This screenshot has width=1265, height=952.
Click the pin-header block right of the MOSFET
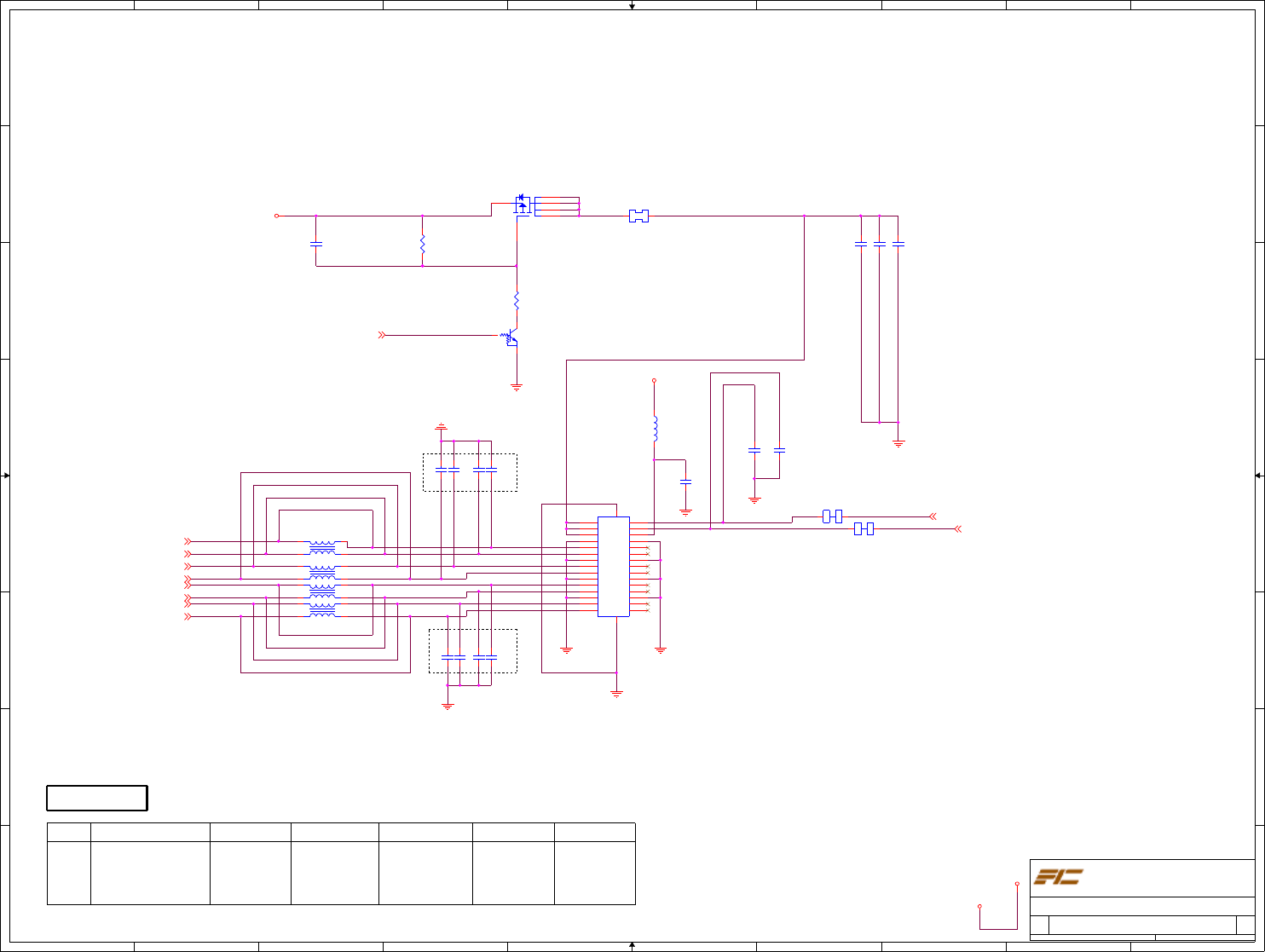point(557,206)
